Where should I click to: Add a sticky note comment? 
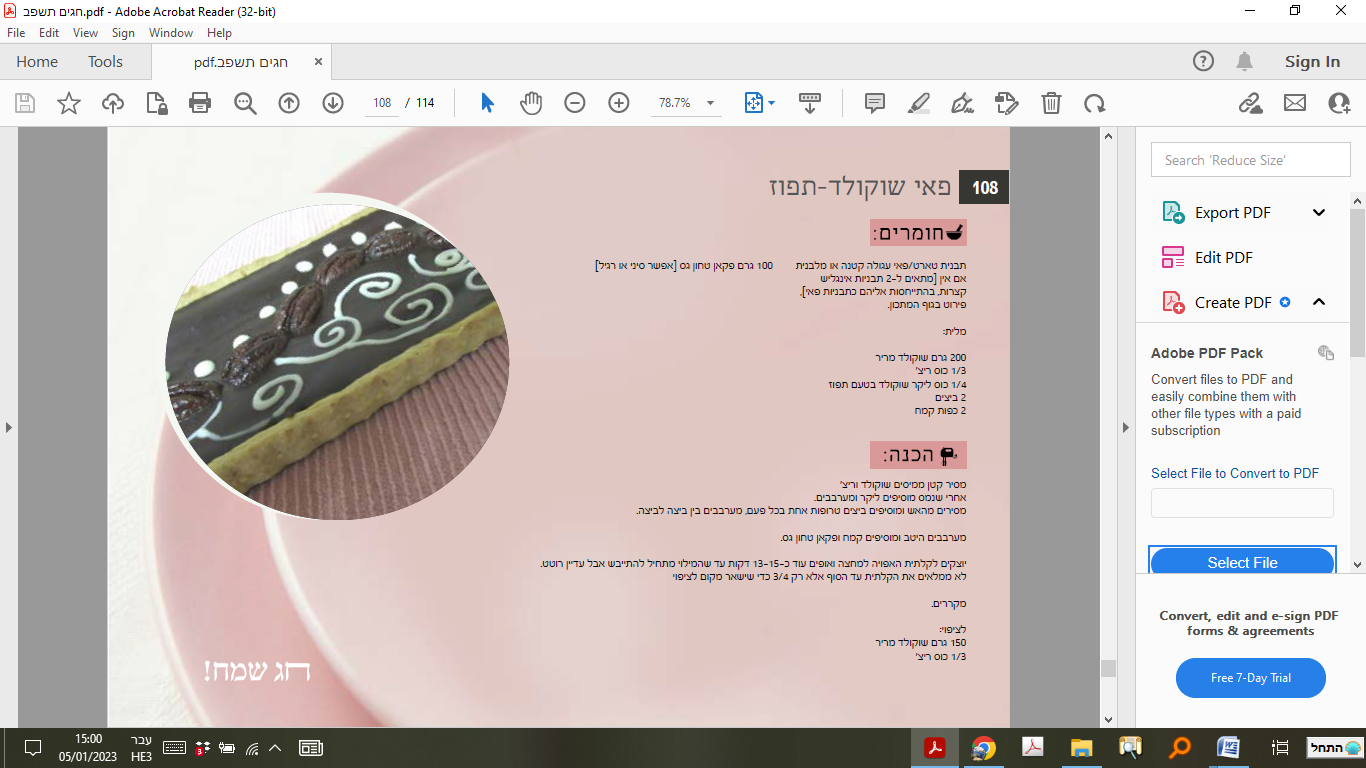click(x=875, y=103)
